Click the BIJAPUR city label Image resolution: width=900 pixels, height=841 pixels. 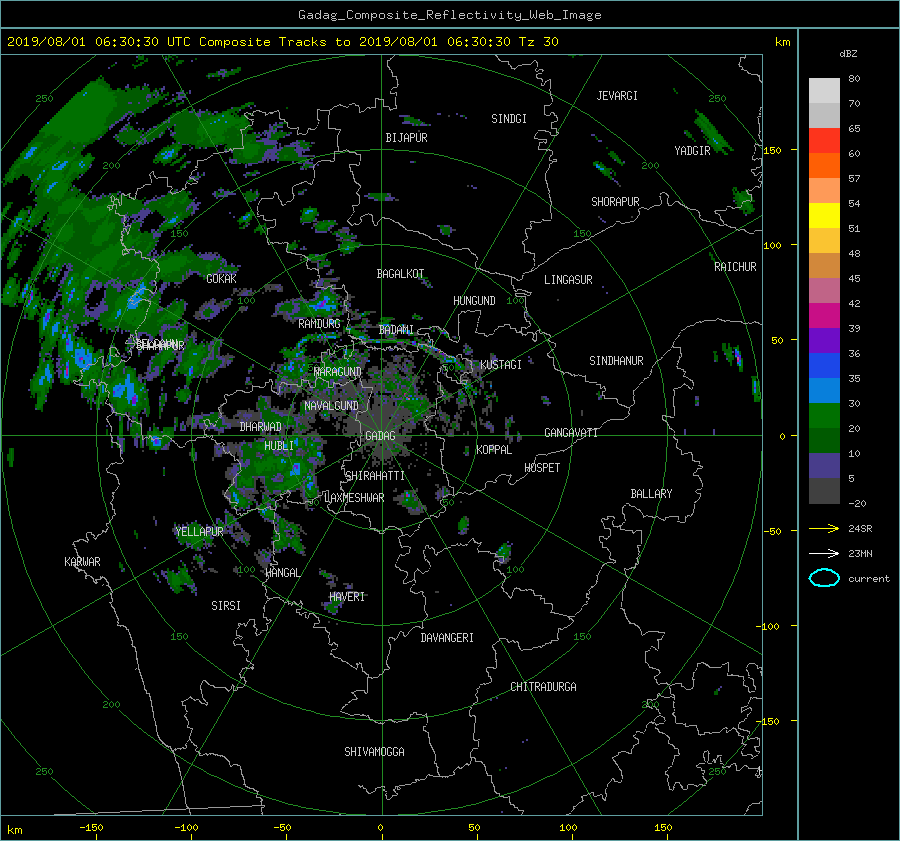[406, 138]
